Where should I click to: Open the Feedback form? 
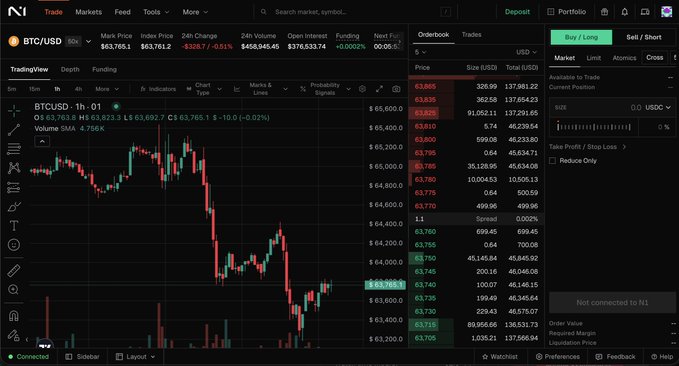click(615, 356)
